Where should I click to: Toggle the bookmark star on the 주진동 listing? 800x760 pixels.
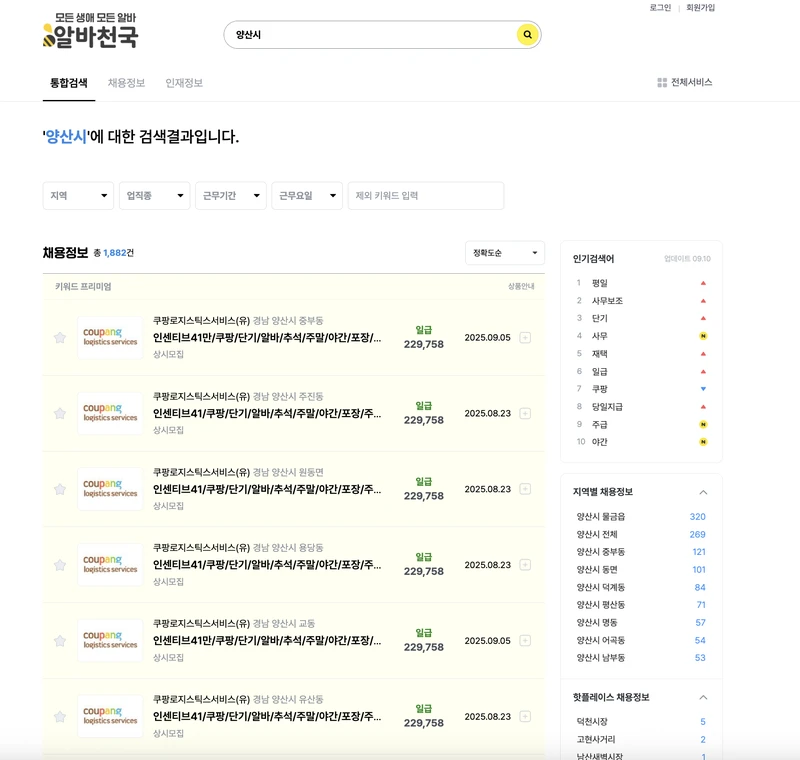tap(58, 413)
